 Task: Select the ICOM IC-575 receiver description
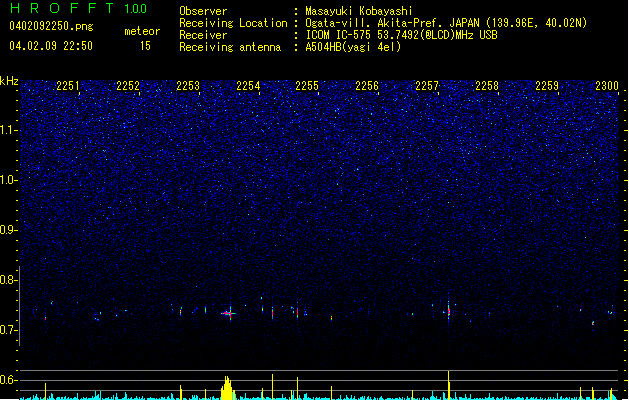click(401, 35)
